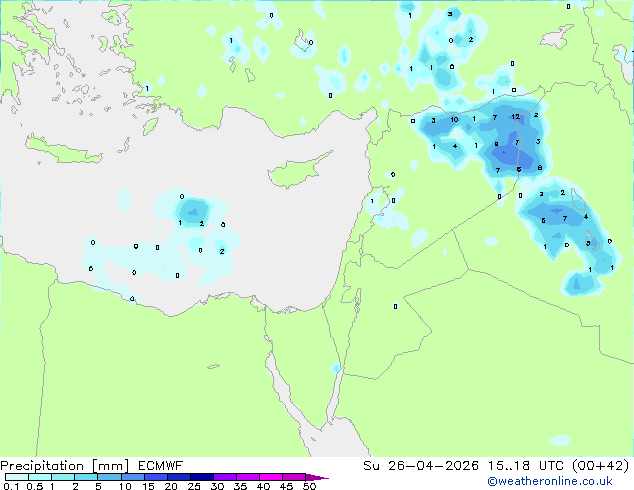634x490 pixels.
Task: Select the 30–35 mm purple legend swatch
Action: [224, 477]
